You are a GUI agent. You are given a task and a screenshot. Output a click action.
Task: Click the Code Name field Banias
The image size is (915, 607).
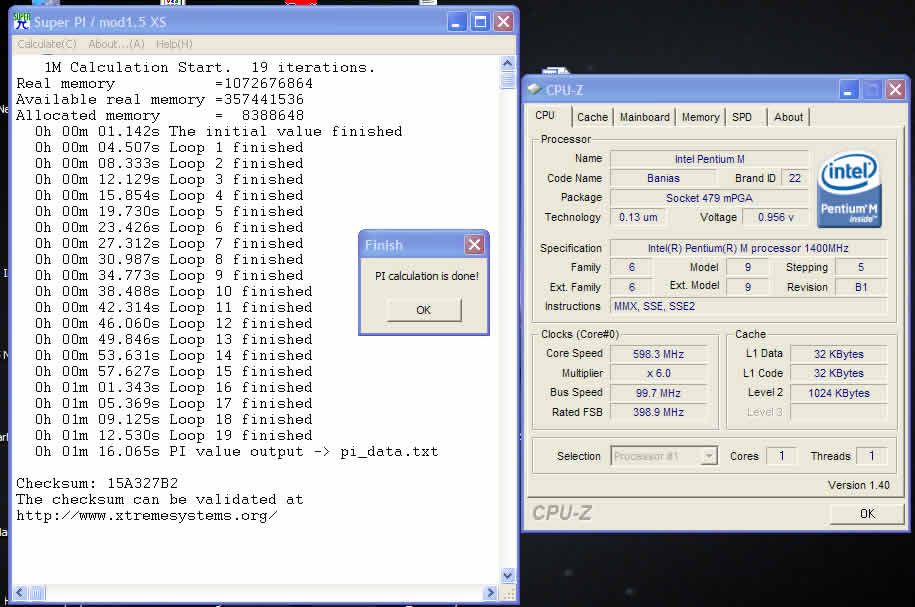pyautogui.click(x=663, y=178)
